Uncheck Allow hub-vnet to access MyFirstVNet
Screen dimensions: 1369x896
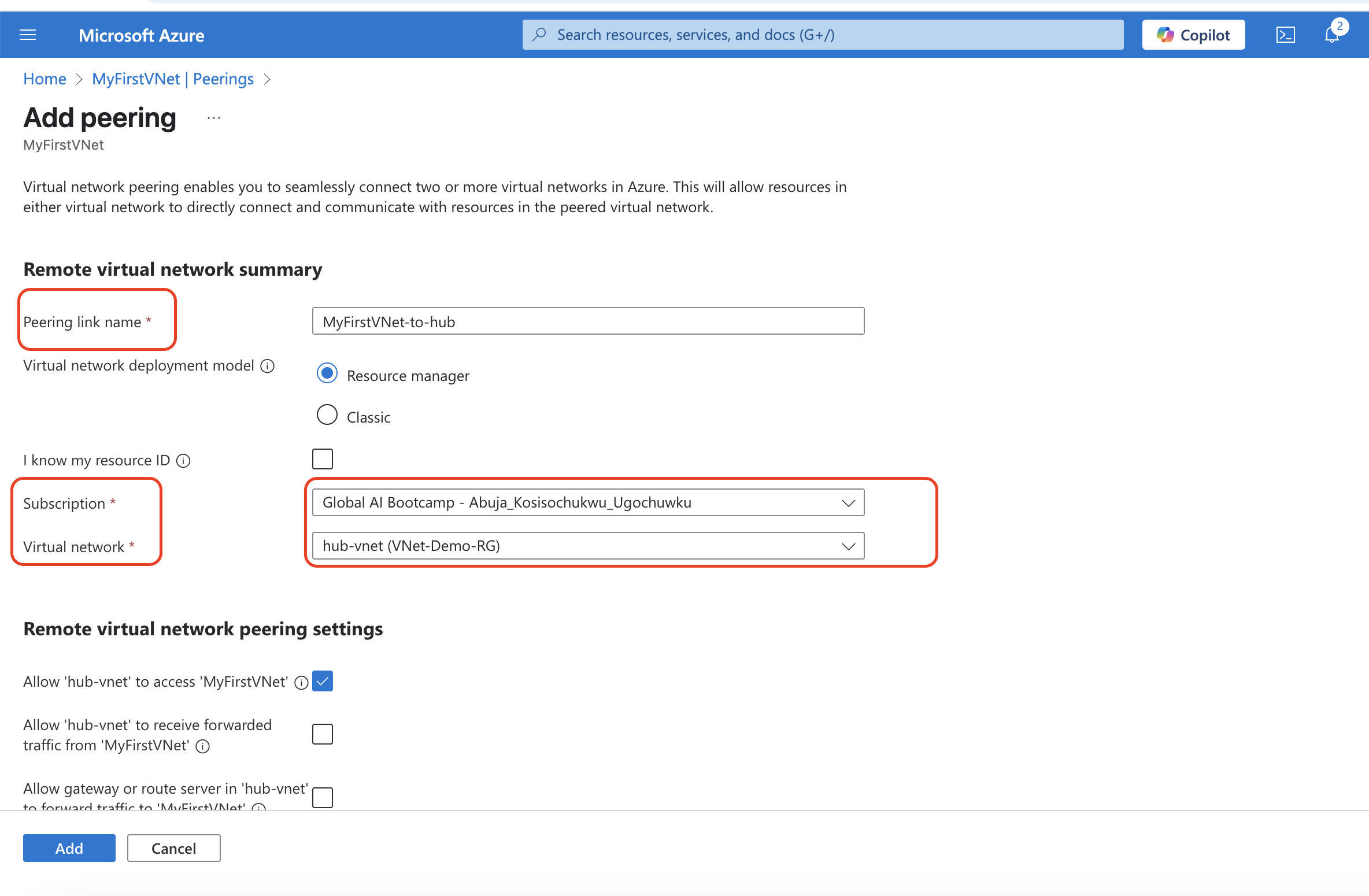(323, 681)
